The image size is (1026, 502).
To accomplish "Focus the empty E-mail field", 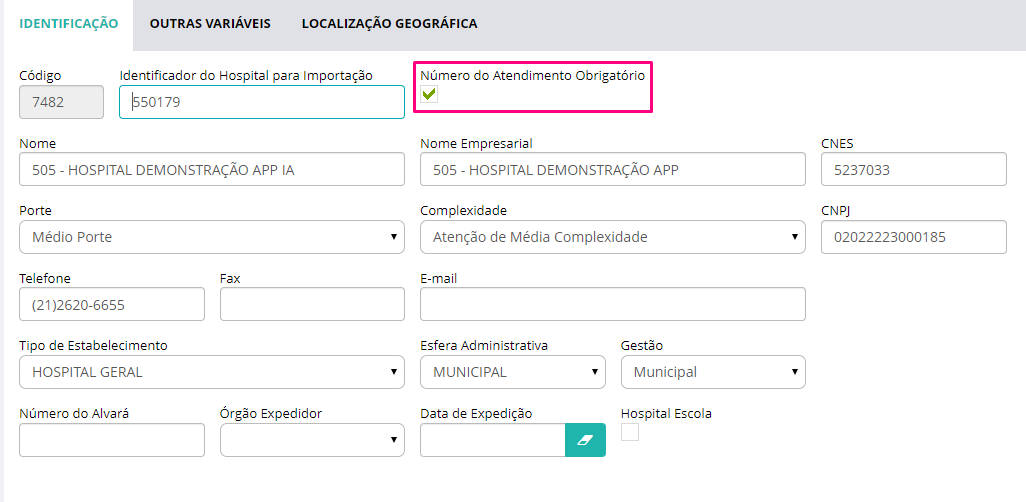I will 612,304.
